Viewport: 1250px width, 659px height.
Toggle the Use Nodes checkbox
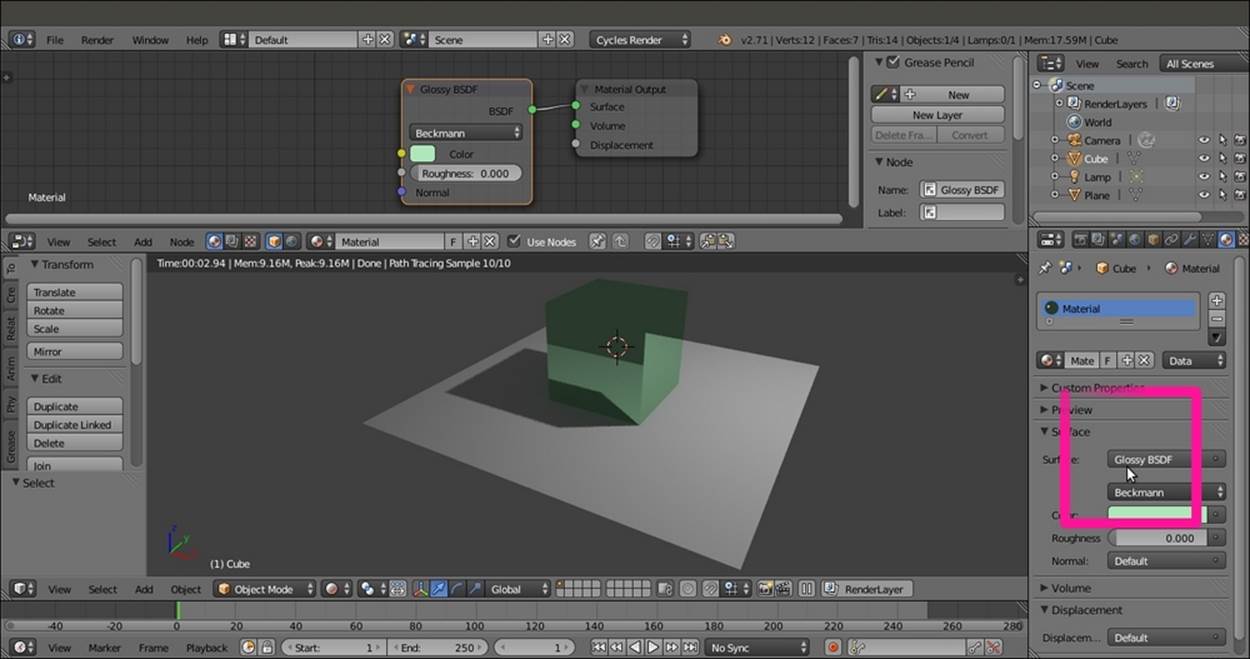tap(514, 241)
